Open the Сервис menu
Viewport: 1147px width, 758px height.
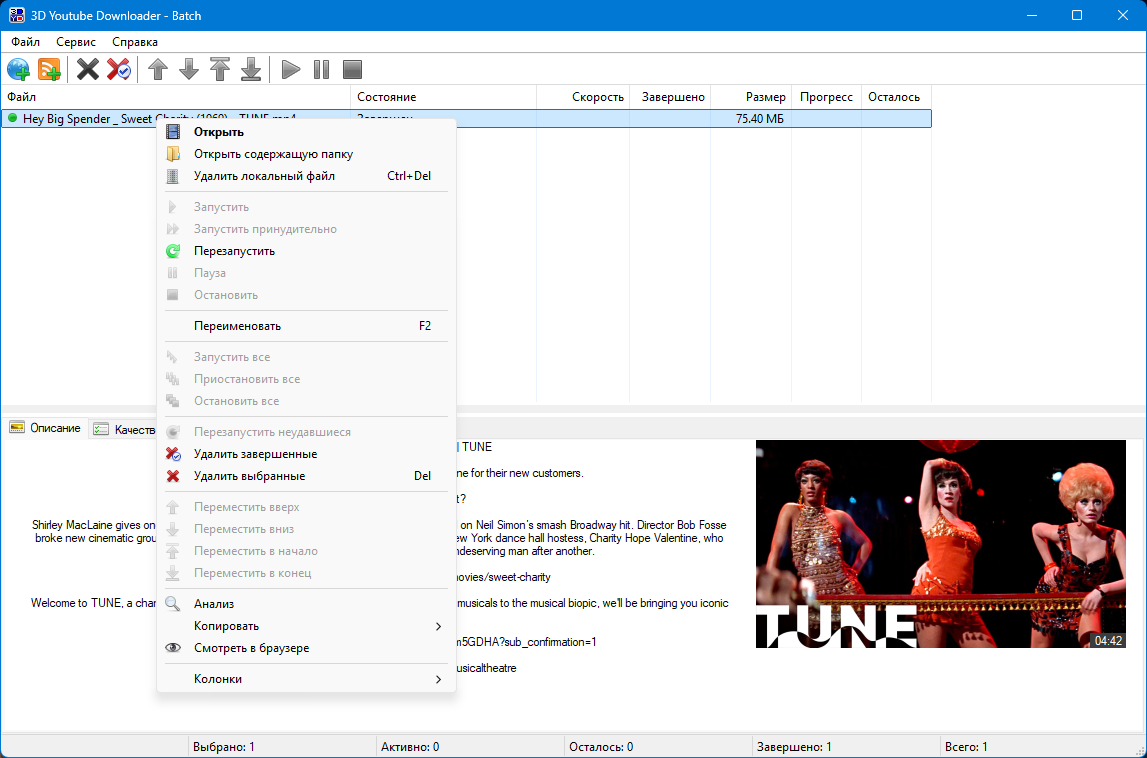click(x=76, y=42)
